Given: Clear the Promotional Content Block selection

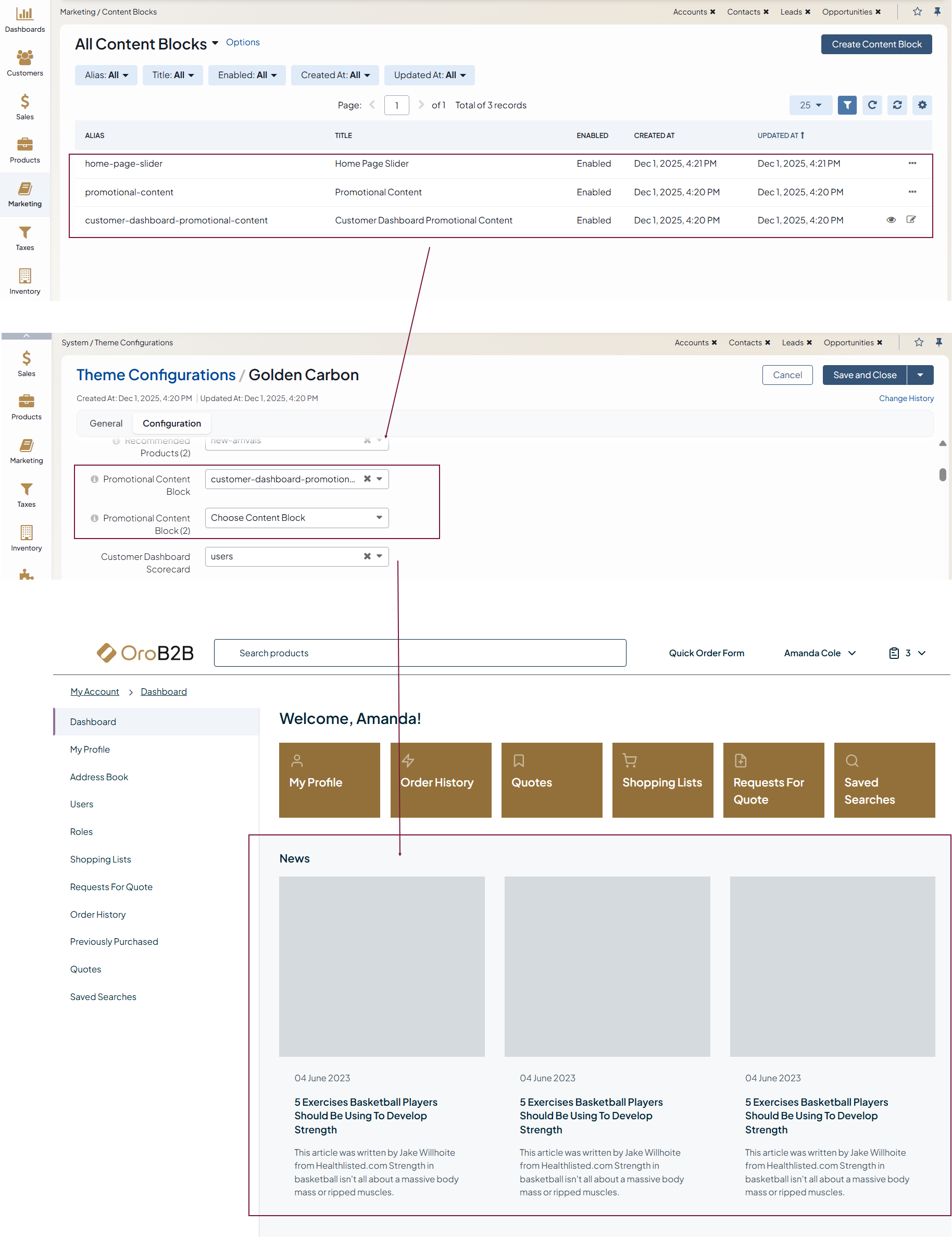Looking at the screenshot, I should [367, 479].
